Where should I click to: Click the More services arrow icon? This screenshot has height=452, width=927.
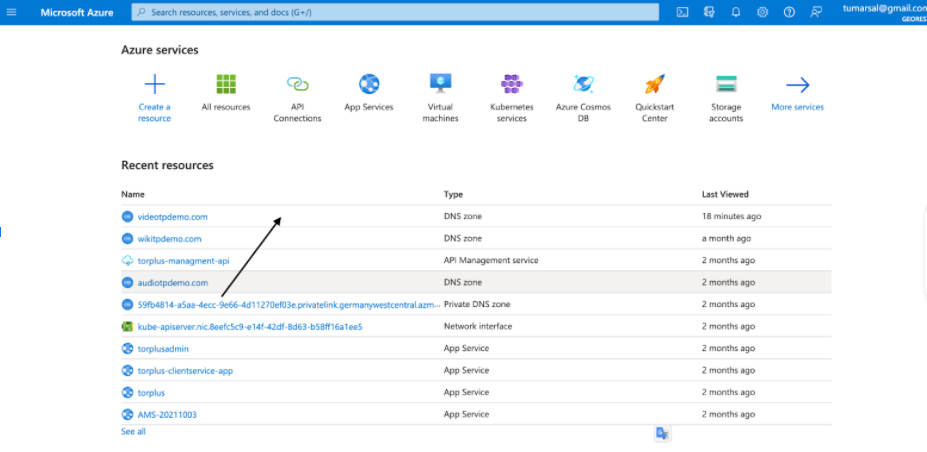798,85
